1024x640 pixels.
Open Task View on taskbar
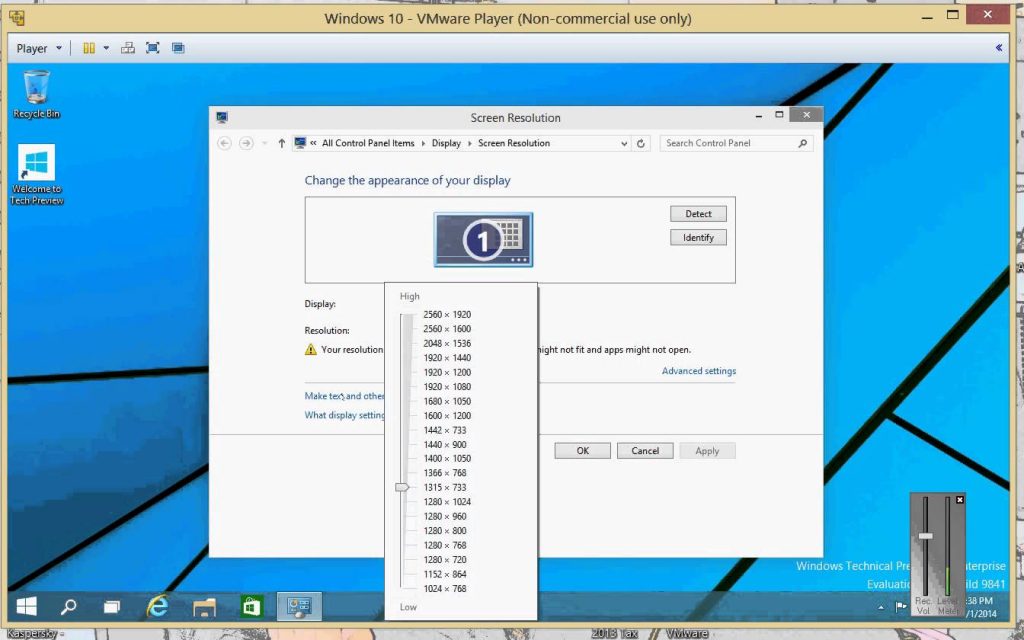click(112, 607)
